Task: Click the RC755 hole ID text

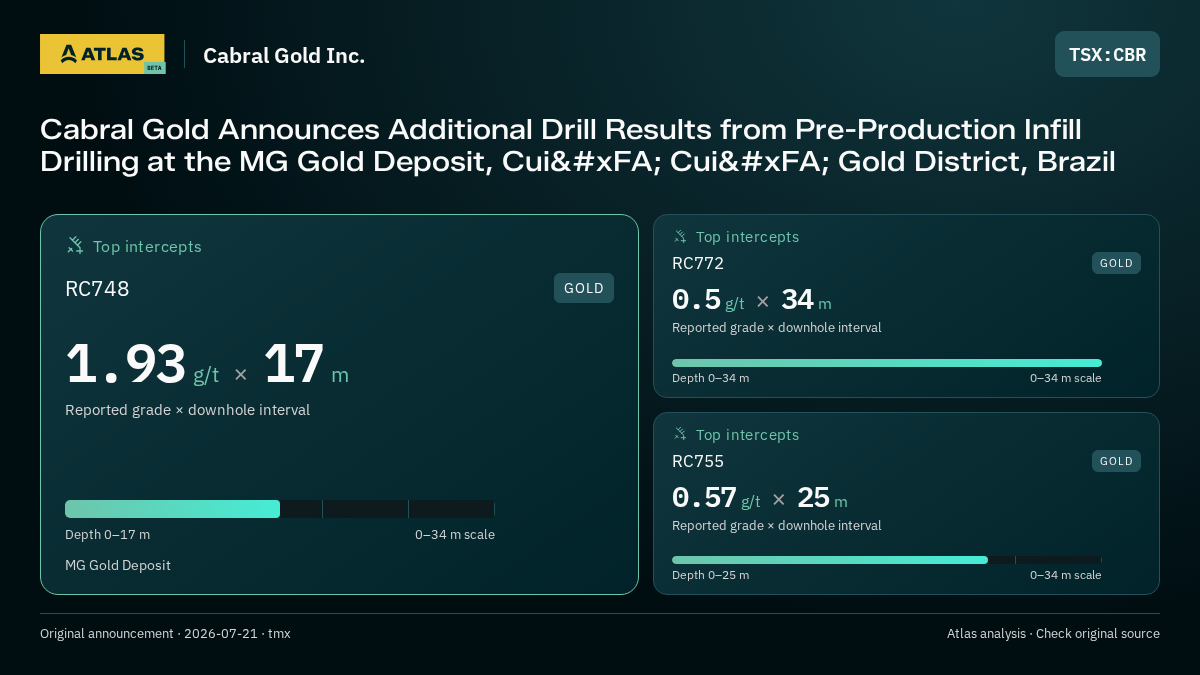Action: pyautogui.click(x=698, y=461)
